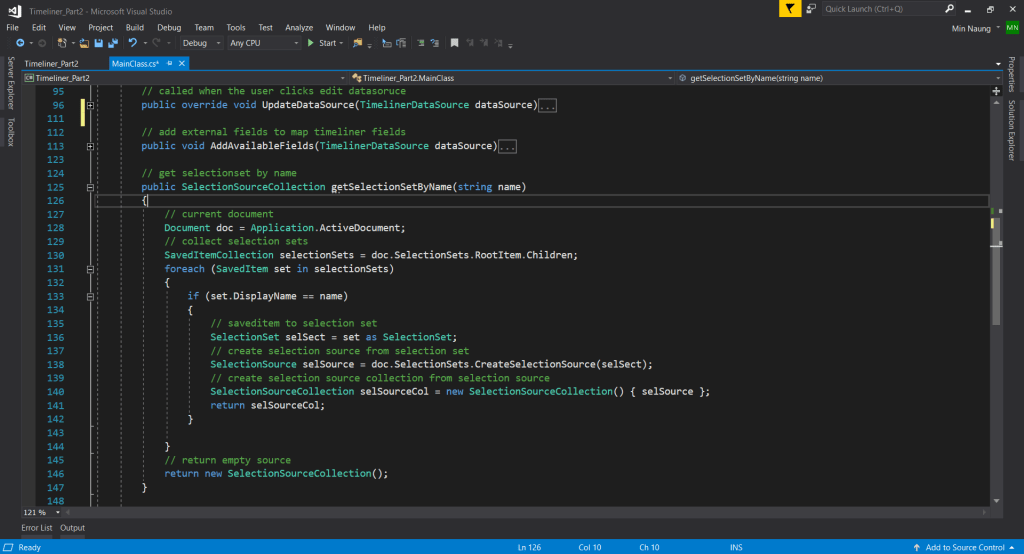1024x554 pixels.
Task: Click the yellow notifications flag icon
Action: pos(790,9)
